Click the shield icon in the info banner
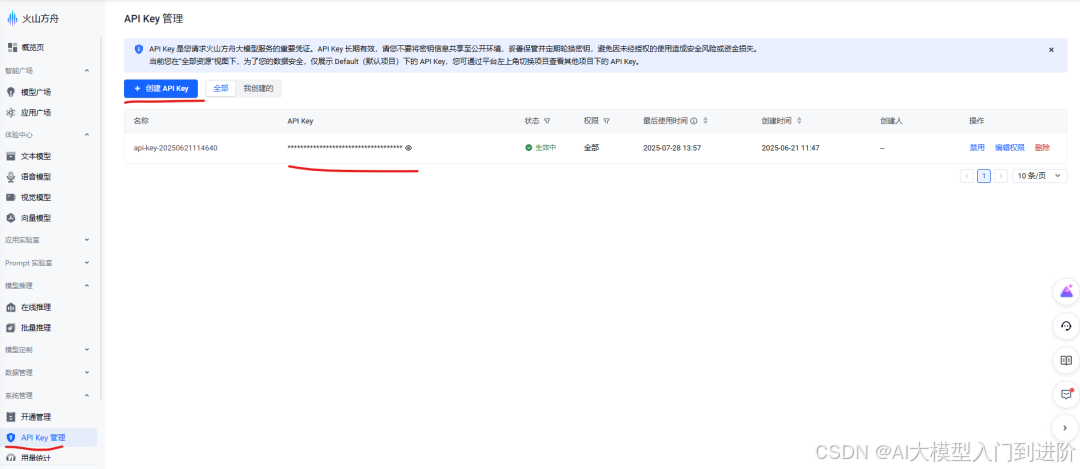Screen dimensions: 1080x469 point(138,50)
